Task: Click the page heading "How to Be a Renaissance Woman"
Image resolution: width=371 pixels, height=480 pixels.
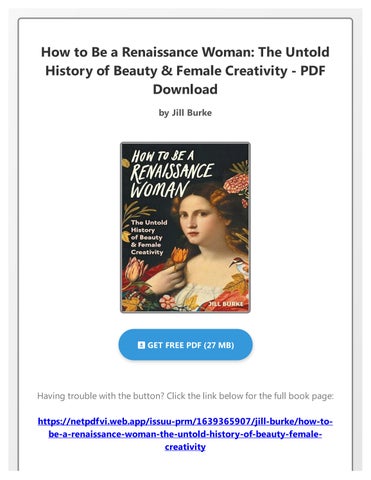Action: coord(185,70)
